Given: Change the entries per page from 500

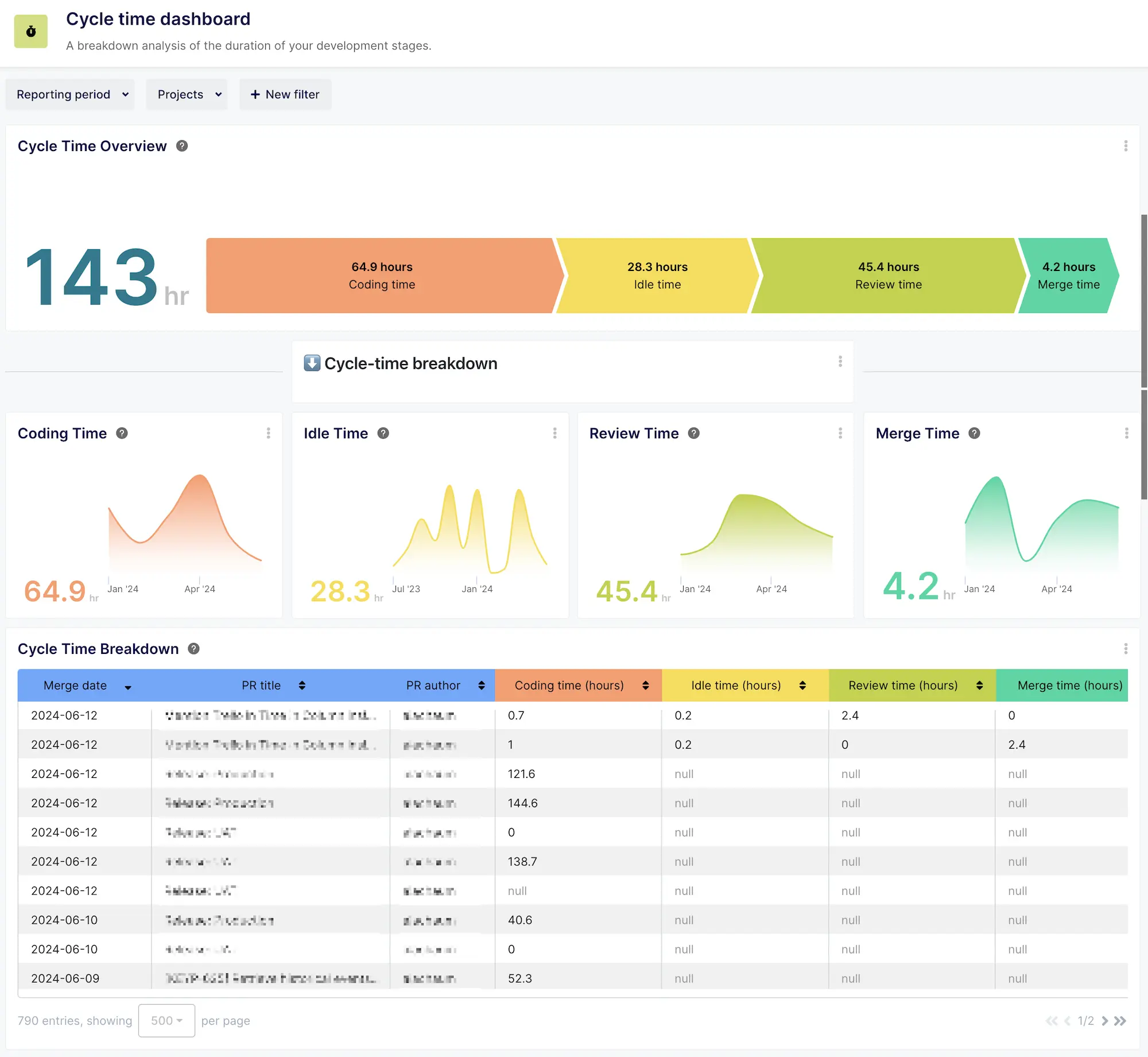Looking at the screenshot, I should click(166, 1021).
